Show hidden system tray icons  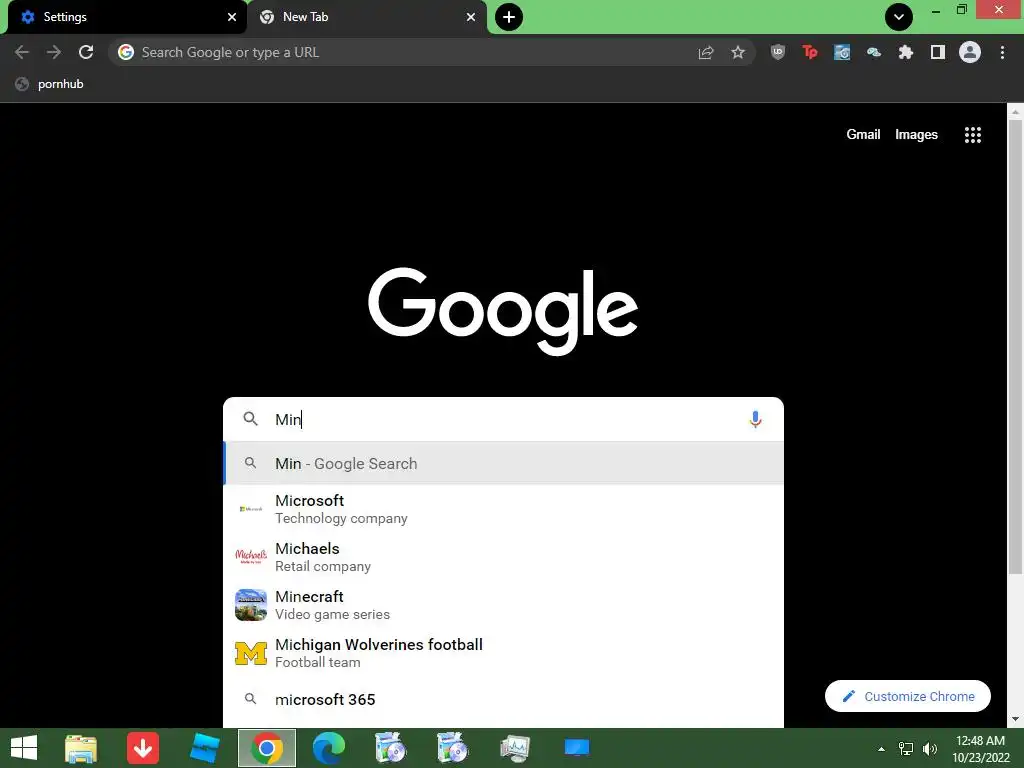point(882,749)
